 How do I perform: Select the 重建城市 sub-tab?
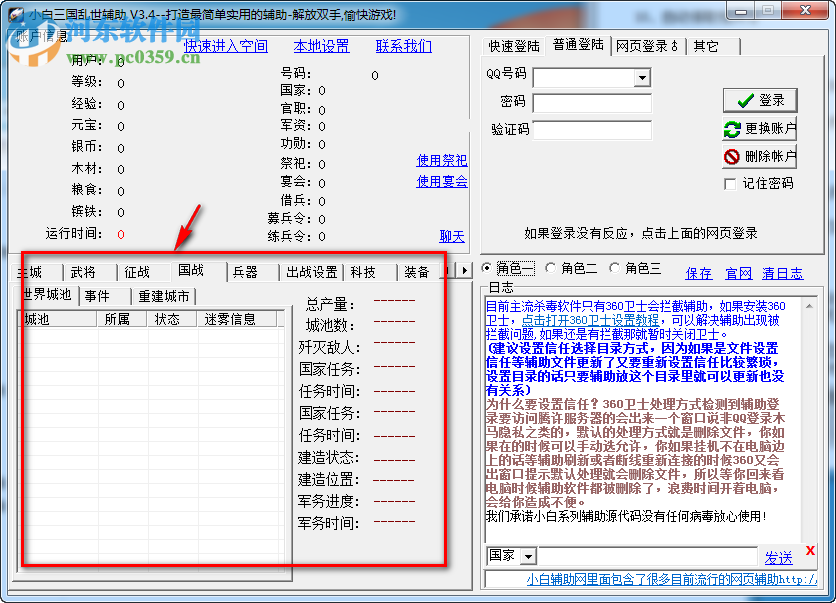164,296
